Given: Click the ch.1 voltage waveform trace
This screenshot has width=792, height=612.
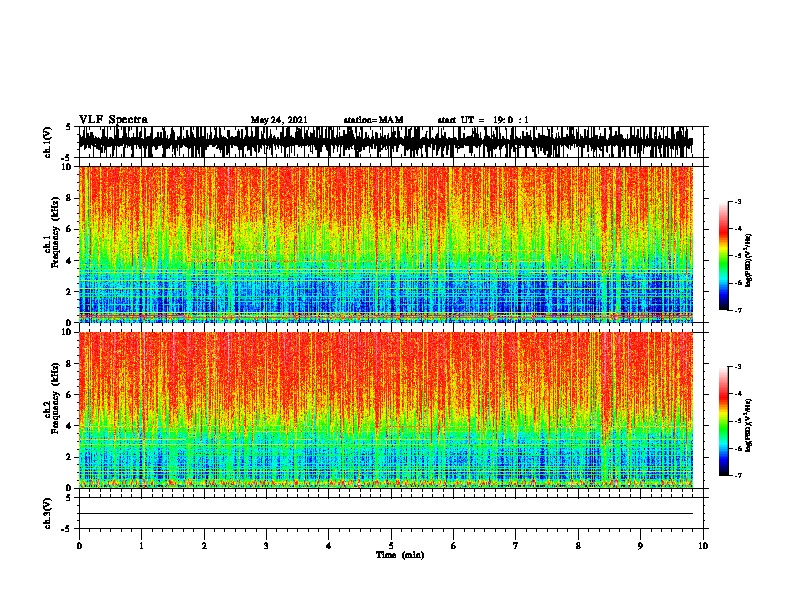Looking at the screenshot, I should click(x=385, y=142).
